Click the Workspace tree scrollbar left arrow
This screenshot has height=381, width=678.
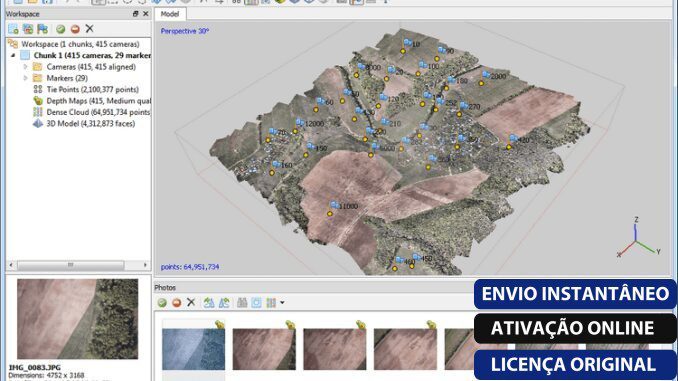click(11, 265)
